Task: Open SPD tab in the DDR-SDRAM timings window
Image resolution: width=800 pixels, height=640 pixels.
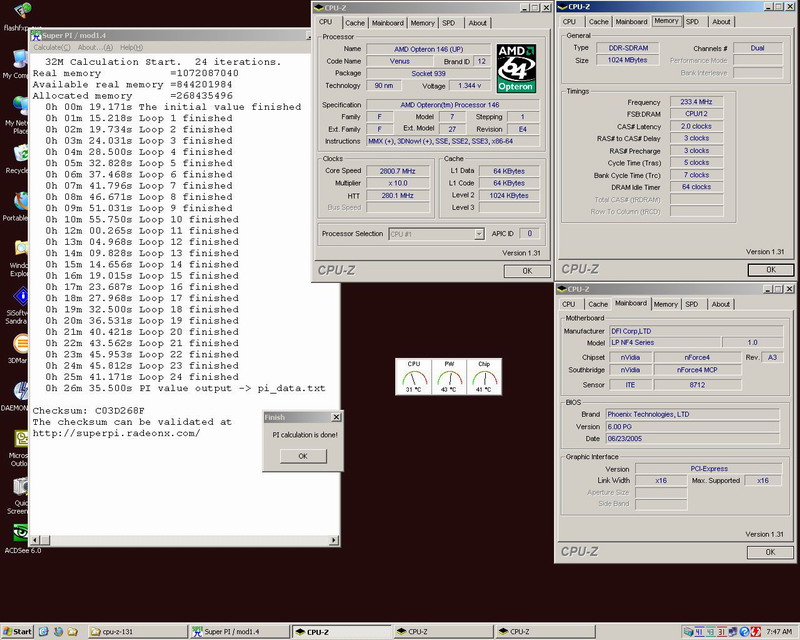Action: click(692, 22)
